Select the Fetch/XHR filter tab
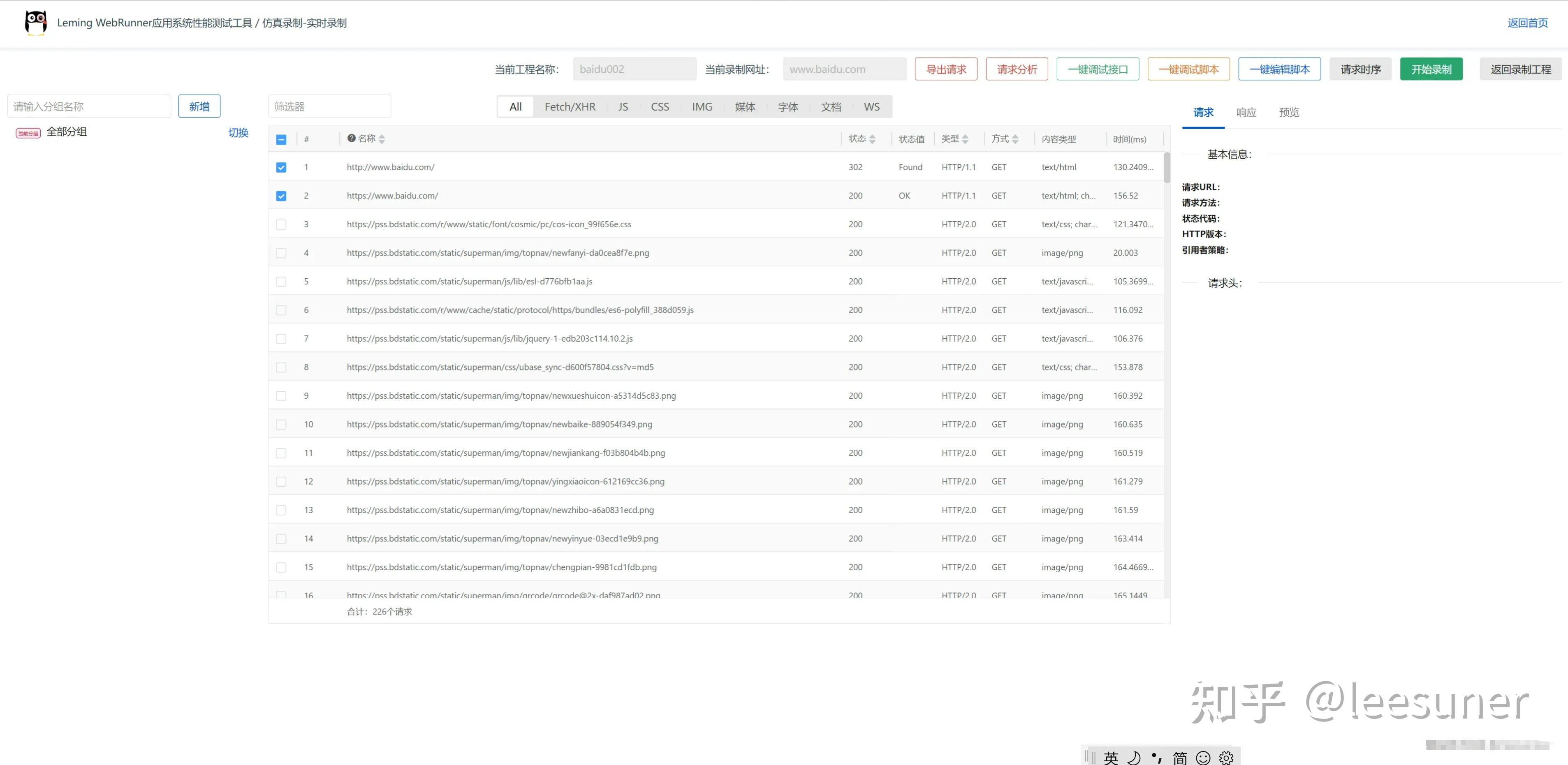The width and height of the screenshot is (1568, 765). (570, 106)
